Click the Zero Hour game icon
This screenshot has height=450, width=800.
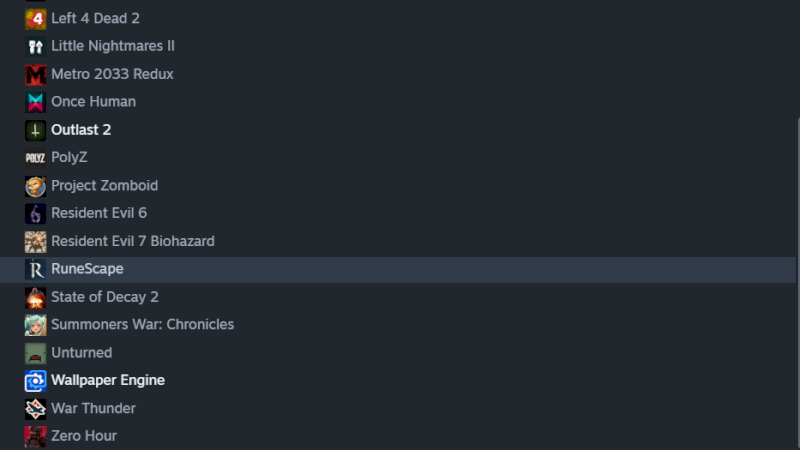[x=35, y=436]
